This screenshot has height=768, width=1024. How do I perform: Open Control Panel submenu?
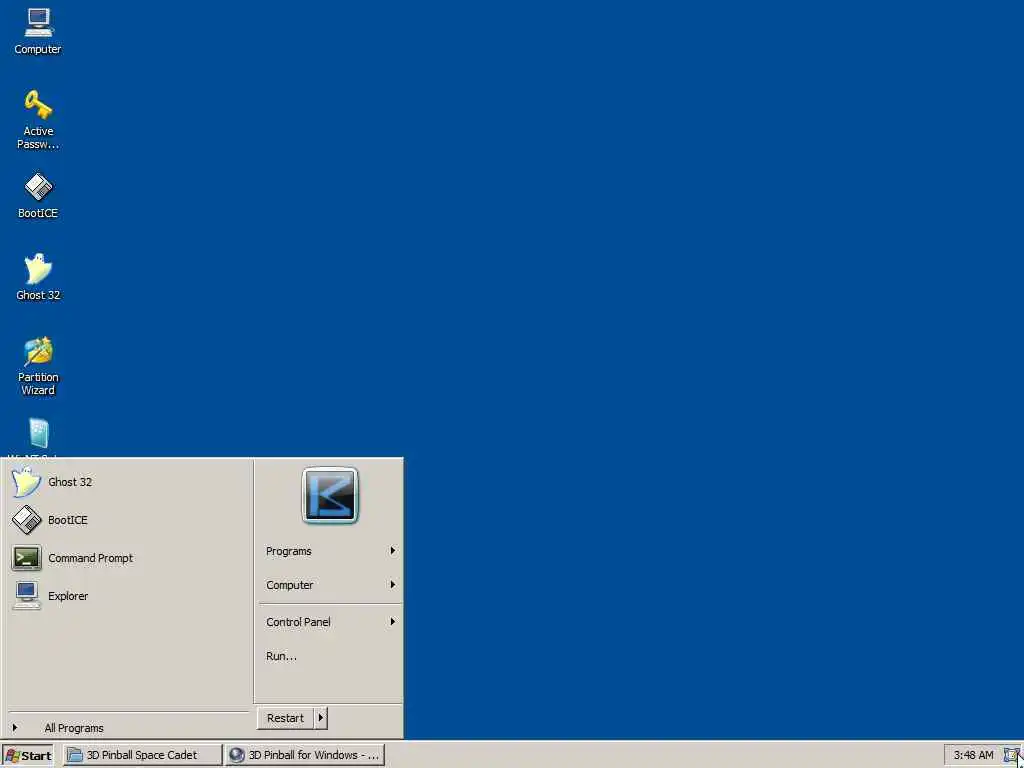[x=329, y=622]
